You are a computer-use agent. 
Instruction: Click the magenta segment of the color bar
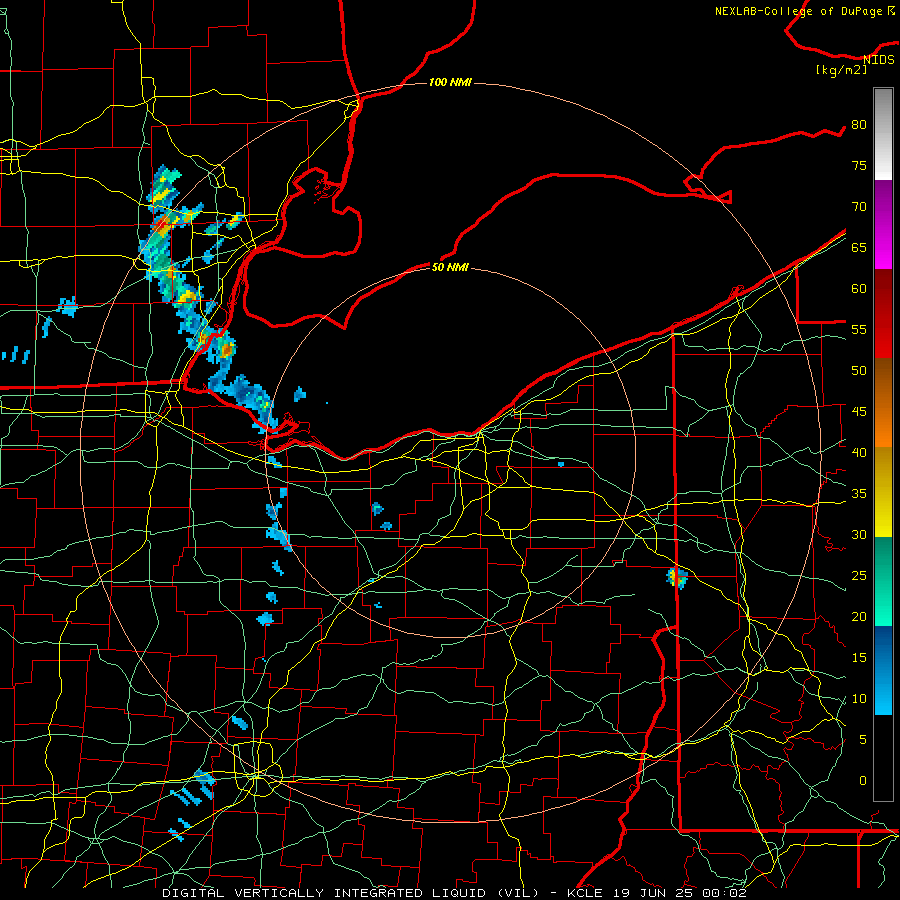(x=883, y=224)
